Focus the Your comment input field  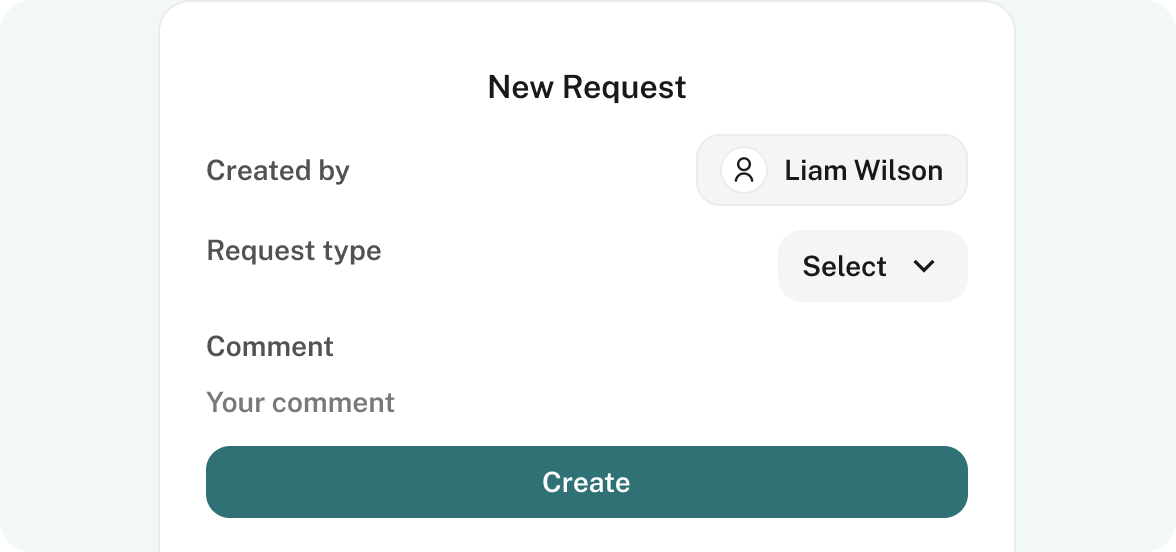pyautogui.click(x=586, y=403)
